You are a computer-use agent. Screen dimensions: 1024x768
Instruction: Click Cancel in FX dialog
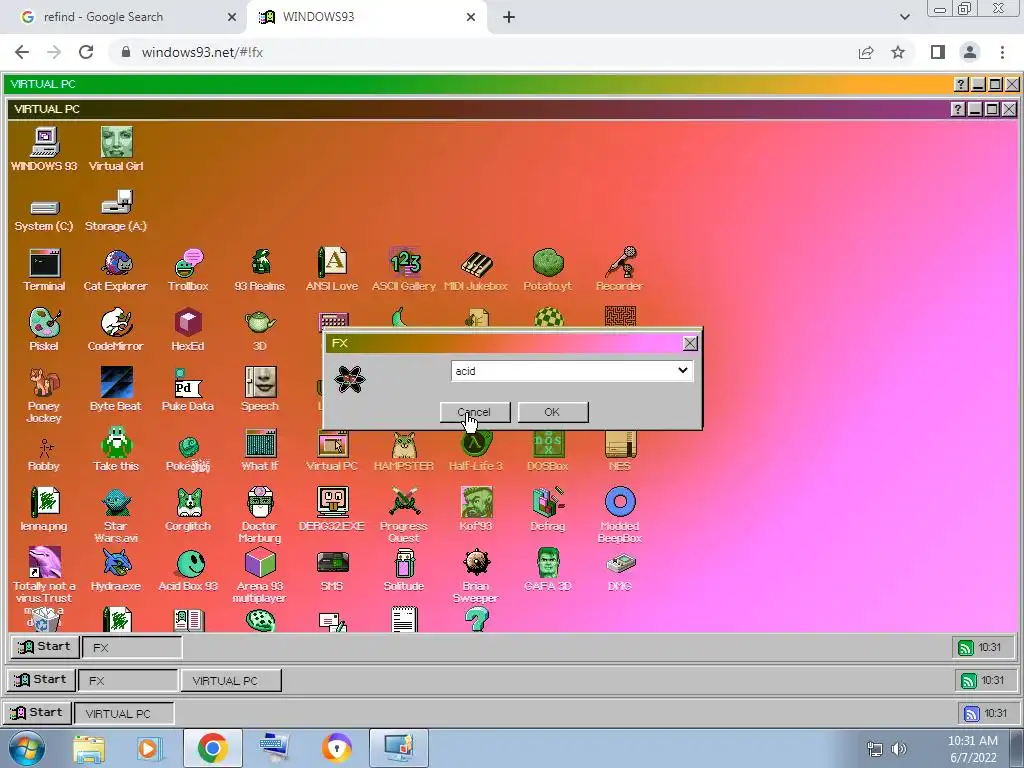(x=475, y=412)
